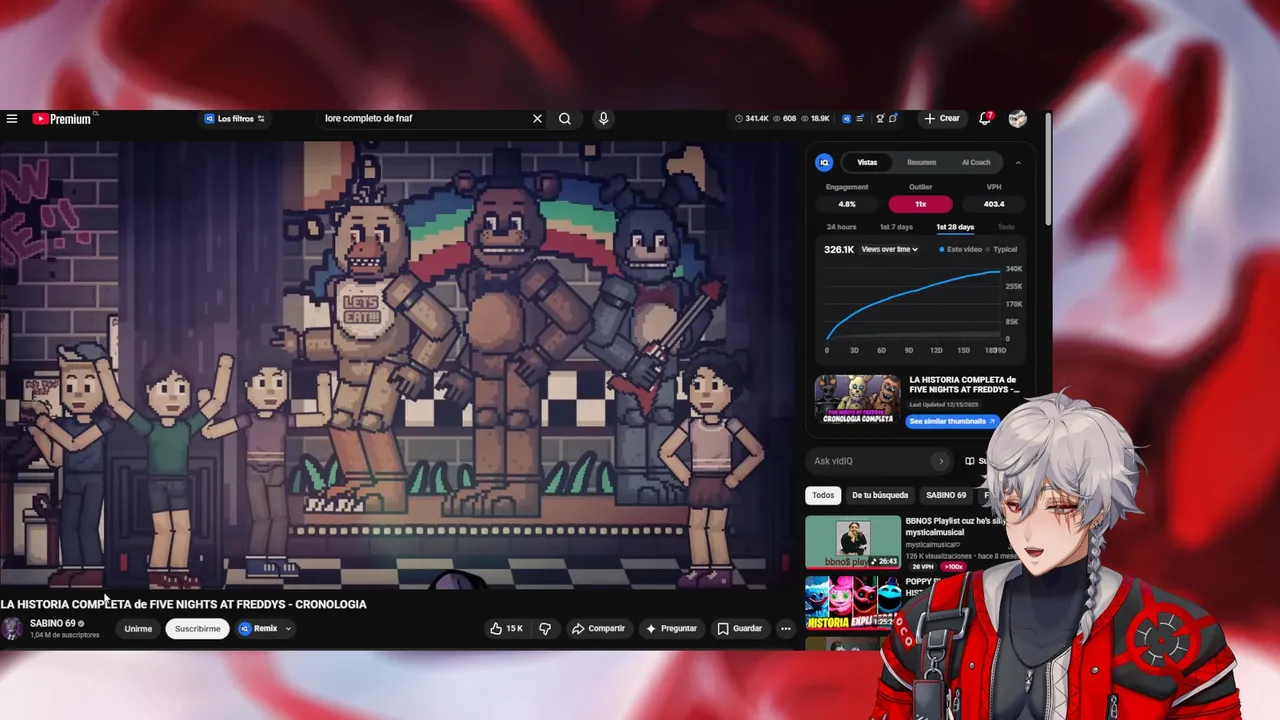1280x720 pixels.
Task: Go to YouTube Premium home logo
Action: tap(62, 119)
